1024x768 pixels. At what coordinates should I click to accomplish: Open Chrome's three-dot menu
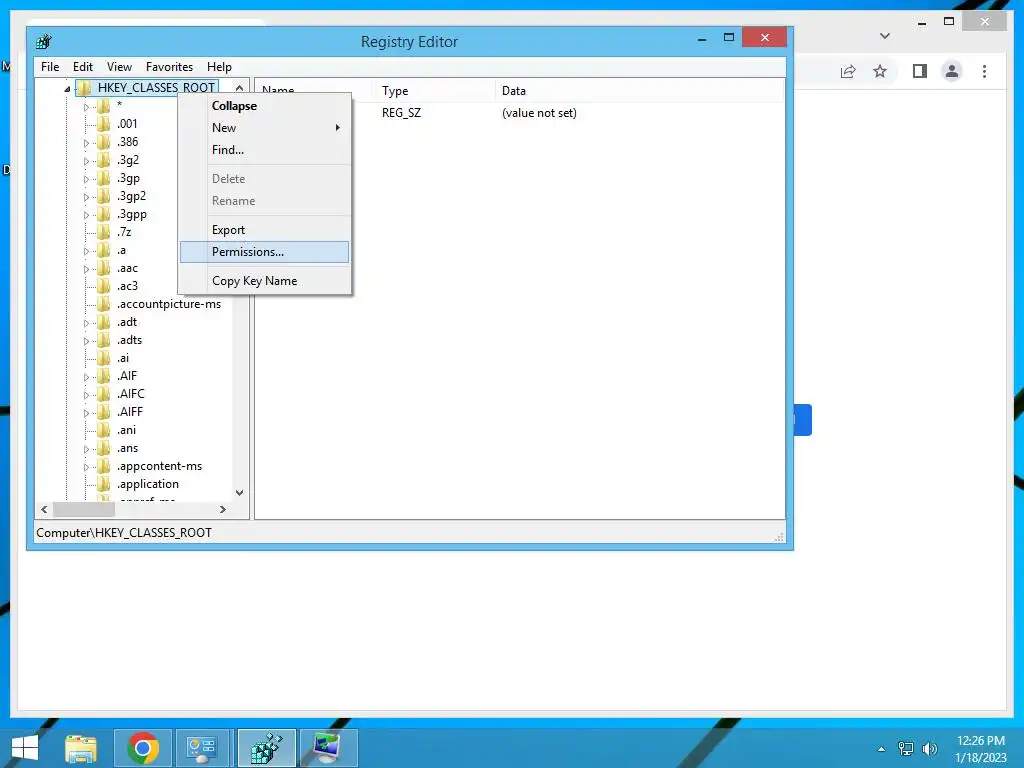coord(984,71)
